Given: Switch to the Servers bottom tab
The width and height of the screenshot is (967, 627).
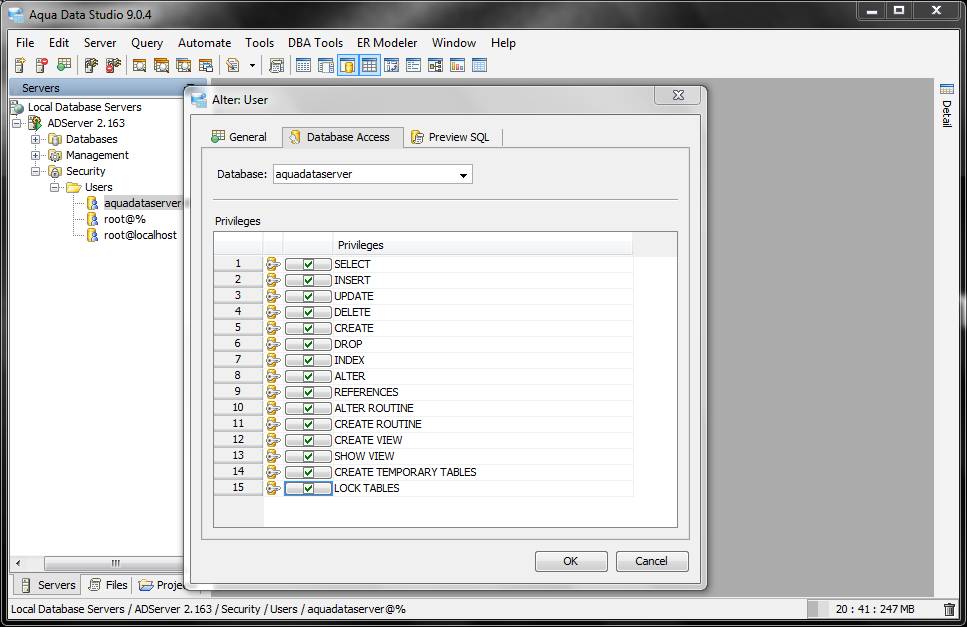Looking at the screenshot, I should coord(48,585).
